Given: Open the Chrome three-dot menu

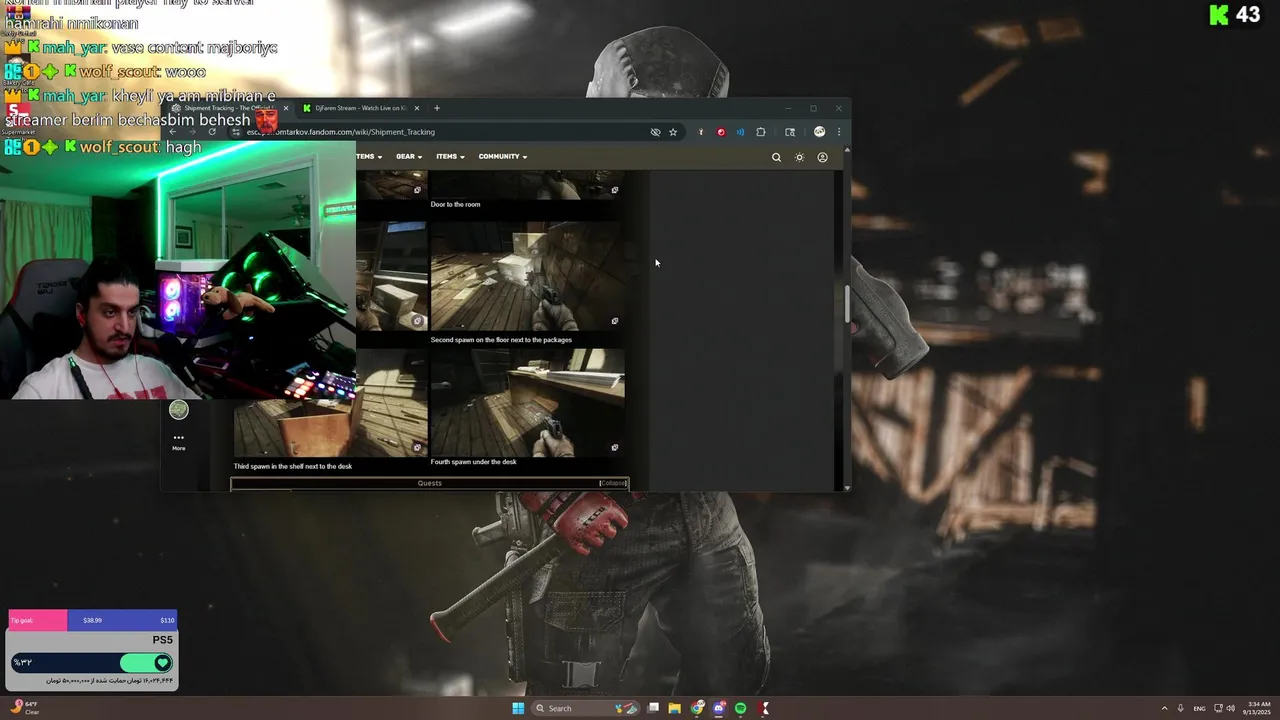Looking at the screenshot, I should [839, 132].
